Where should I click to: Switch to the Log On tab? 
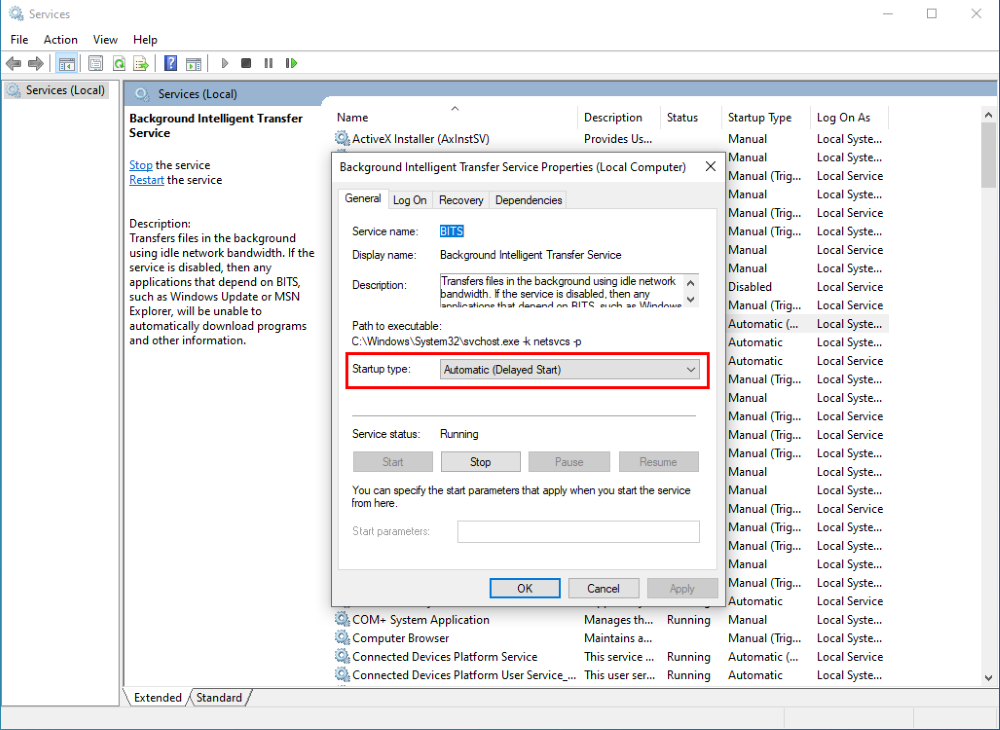pyautogui.click(x=409, y=200)
